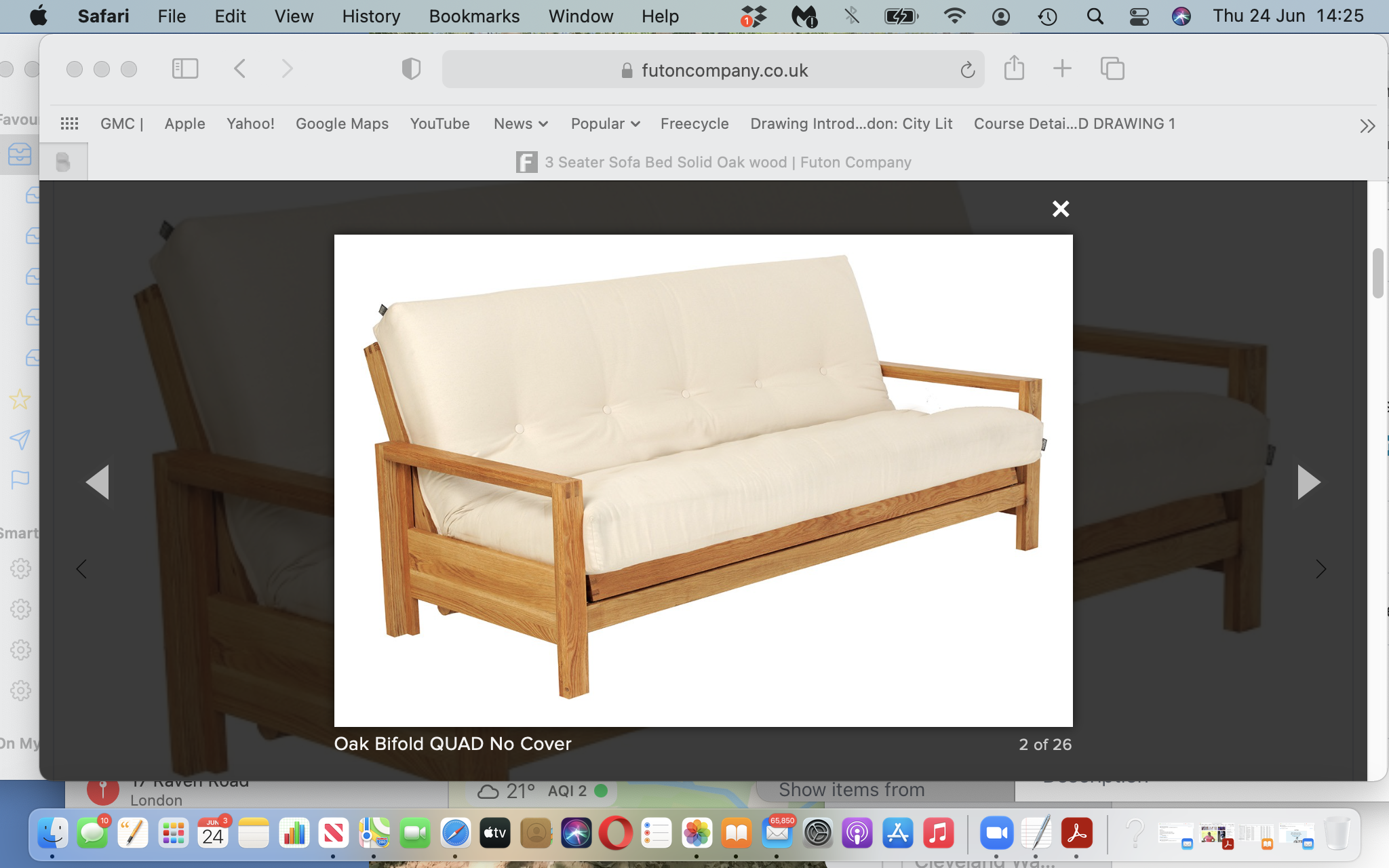Click the Freecycle bookmark
Image resolution: width=1389 pixels, height=868 pixels.
tap(694, 123)
